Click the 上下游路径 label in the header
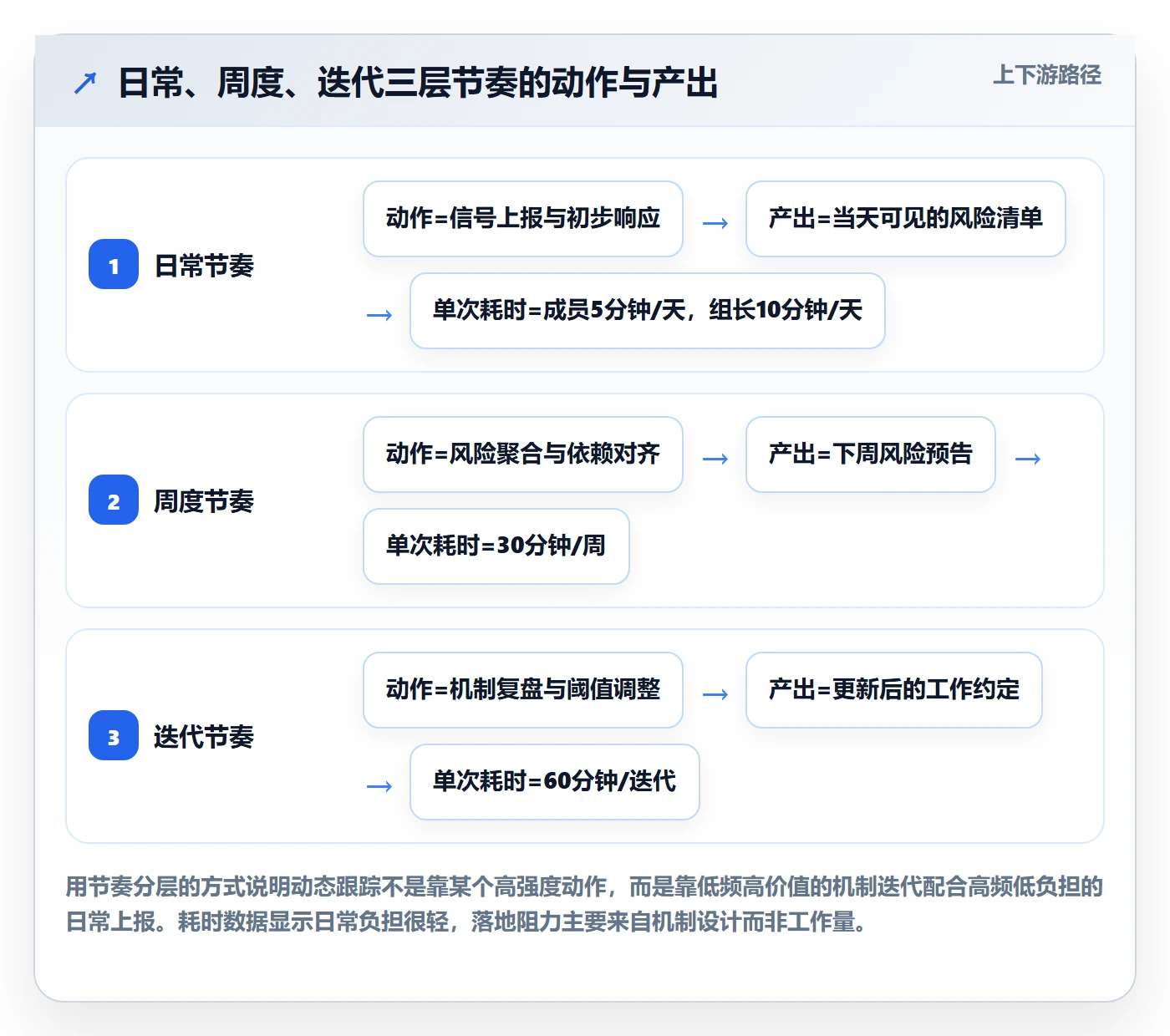The image size is (1170, 1036). (1047, 75)
